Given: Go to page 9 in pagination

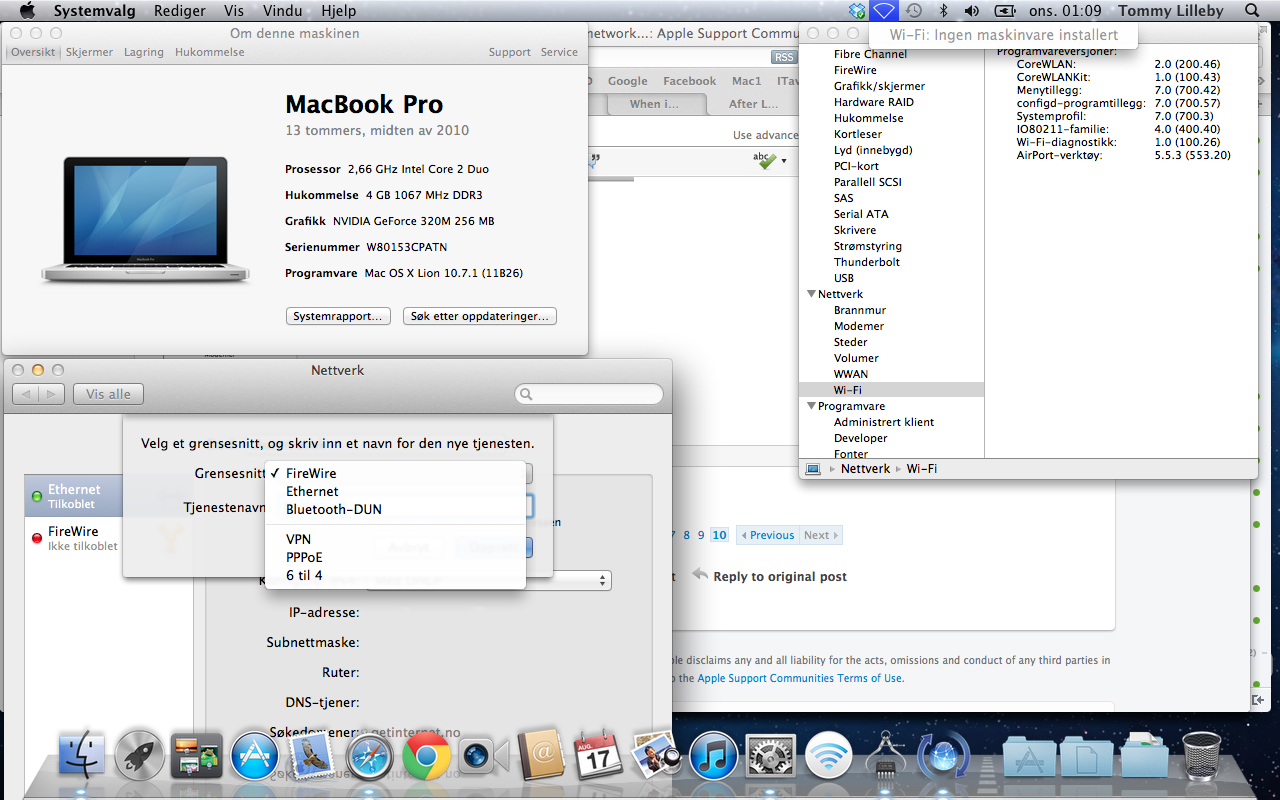Looking at the screenshot, I should (x=701, y=535).
